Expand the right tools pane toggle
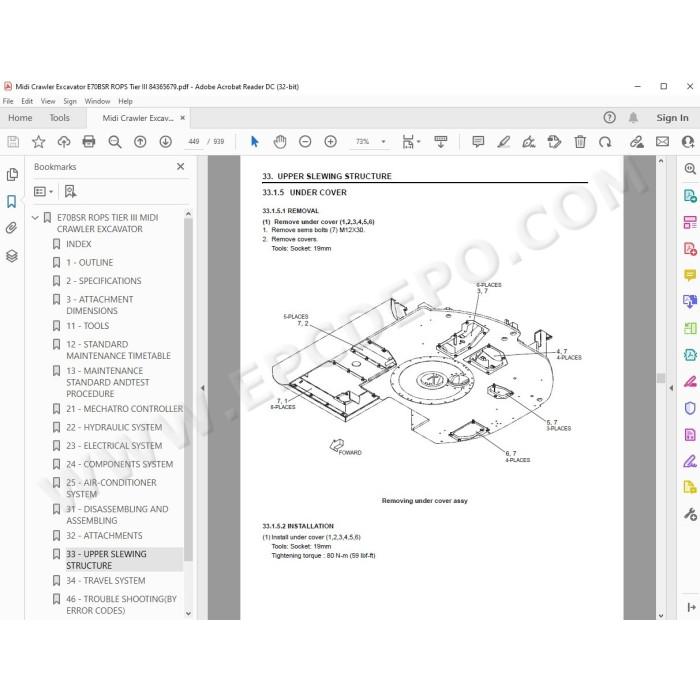Image resolution: width=700 pixels, height=700 pixels. pyautogui.click(x=692, y=607)
